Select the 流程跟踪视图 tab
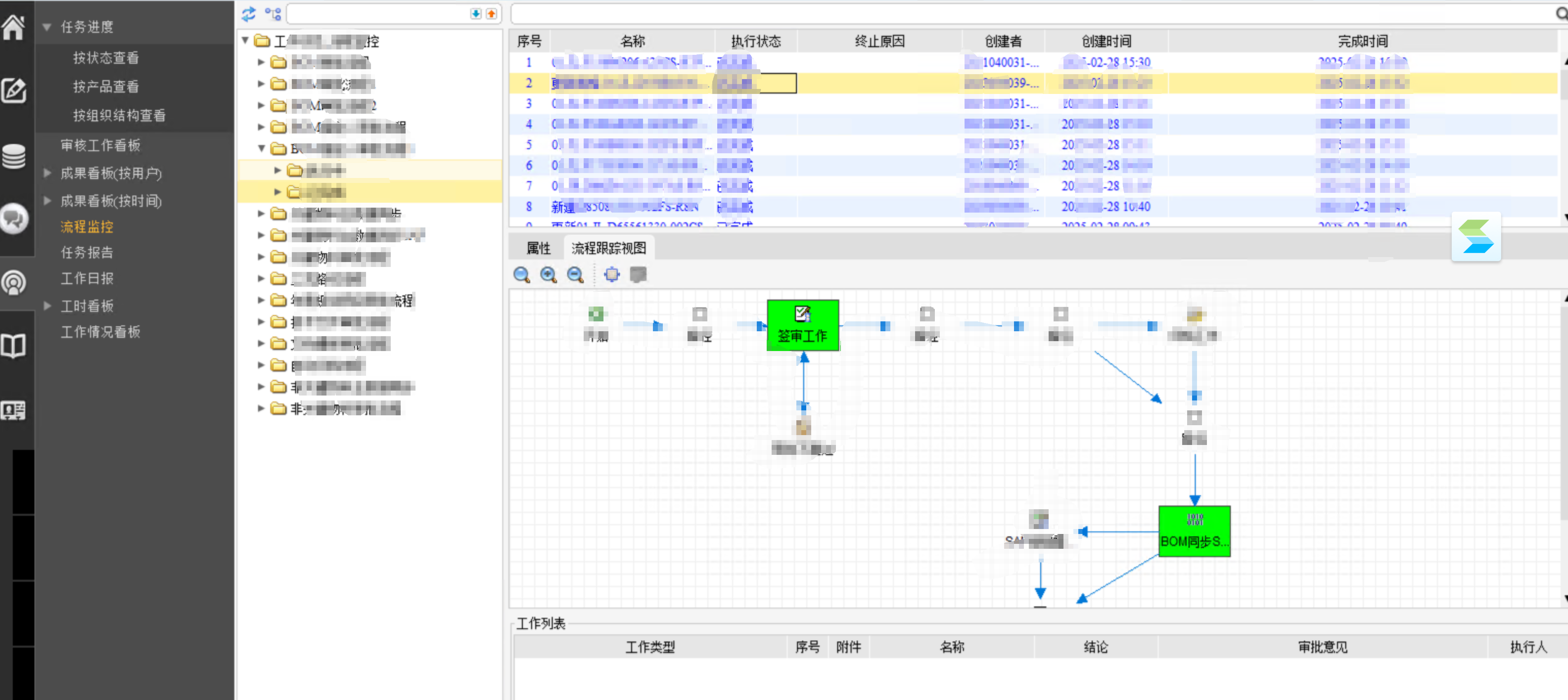Image resolution: width=1568 pixels, height=700 pixels. point(608,248)
